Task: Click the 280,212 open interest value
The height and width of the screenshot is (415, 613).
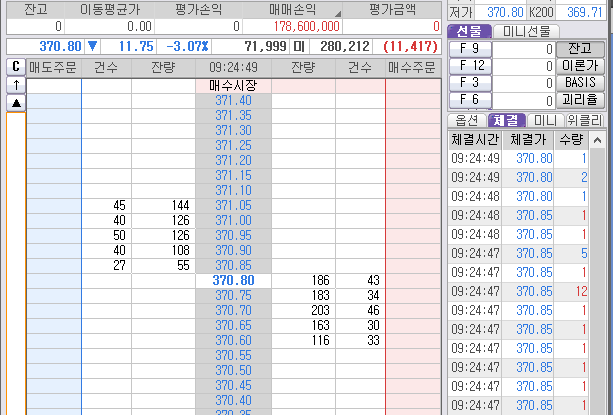Action: pos(345,47)
